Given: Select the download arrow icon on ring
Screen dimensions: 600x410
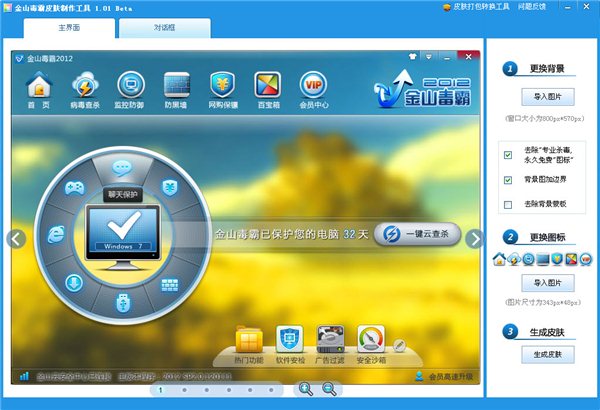Looking at the screenshot, I should pyautogui.click(x=74, y=283).
